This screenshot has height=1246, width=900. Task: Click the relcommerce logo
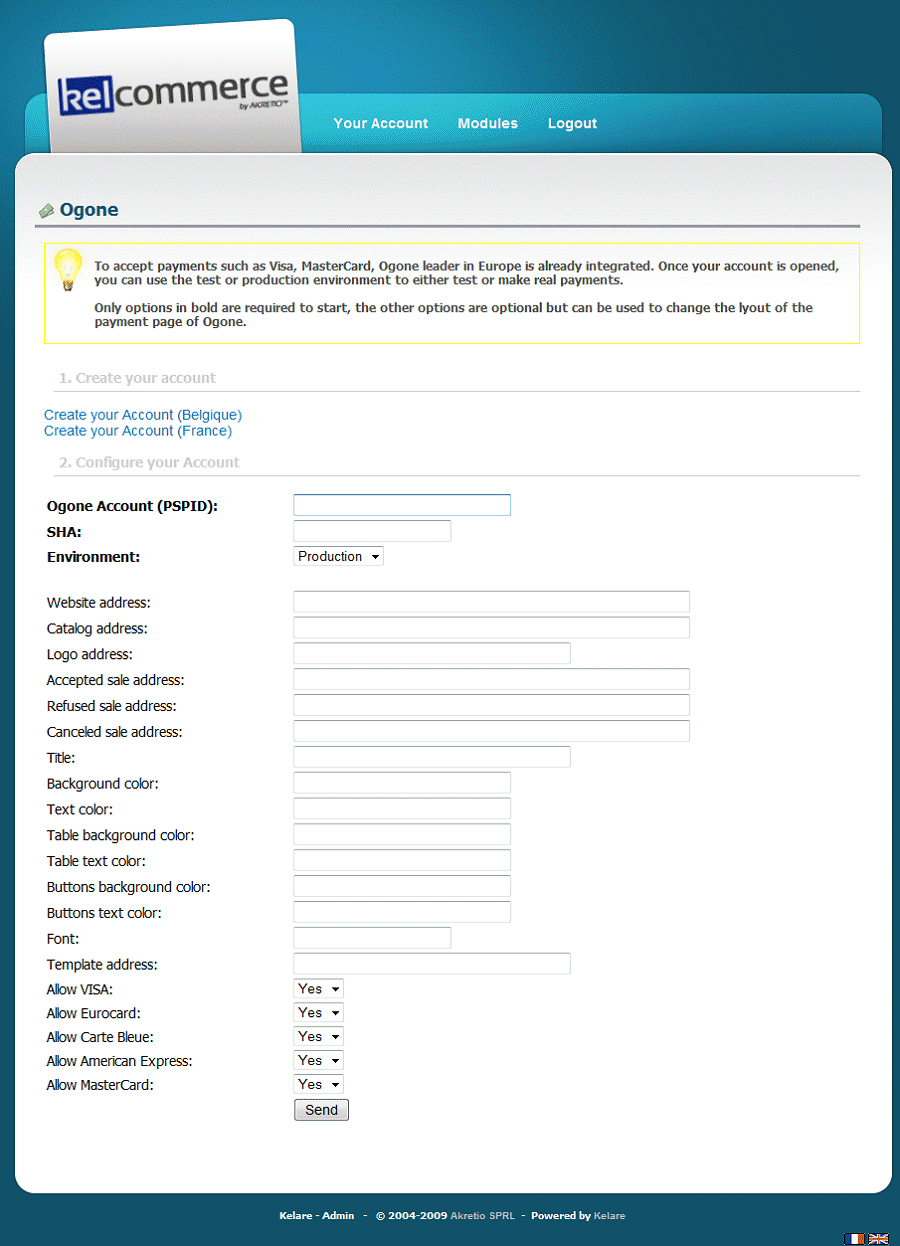pyautogui.click(x=173, y=93)
